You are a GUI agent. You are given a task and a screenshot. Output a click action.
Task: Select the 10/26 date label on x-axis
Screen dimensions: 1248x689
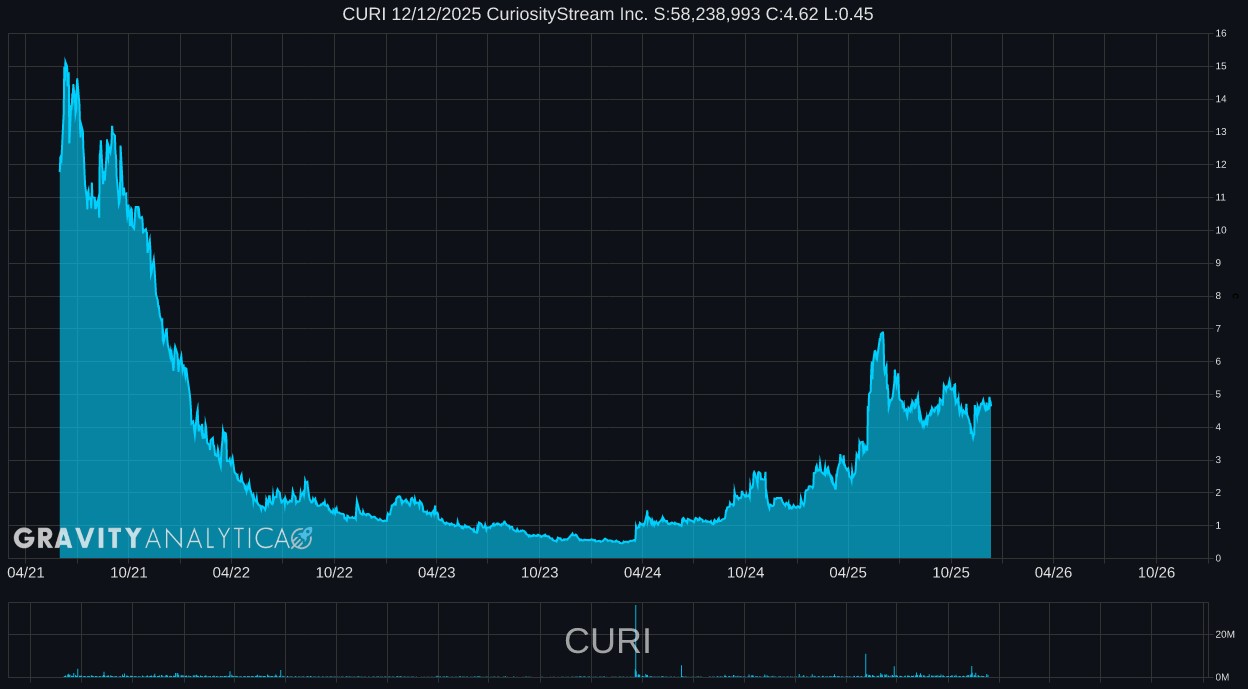[1156, 572]
